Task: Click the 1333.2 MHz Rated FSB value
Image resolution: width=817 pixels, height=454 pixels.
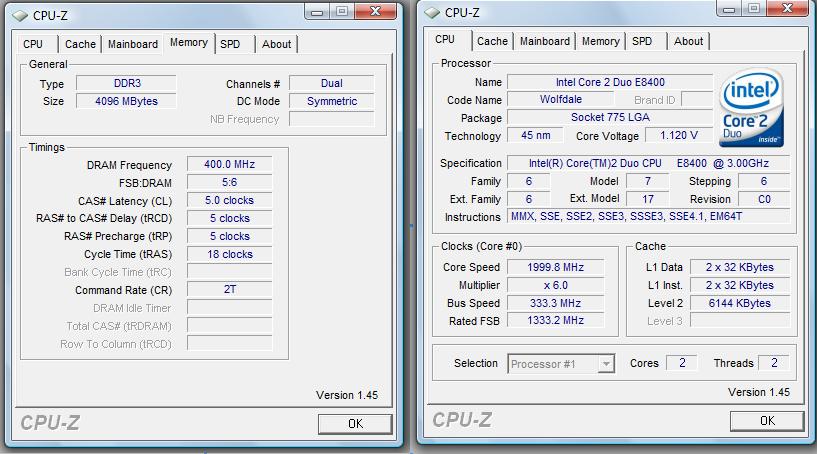Action: point(555,321)
